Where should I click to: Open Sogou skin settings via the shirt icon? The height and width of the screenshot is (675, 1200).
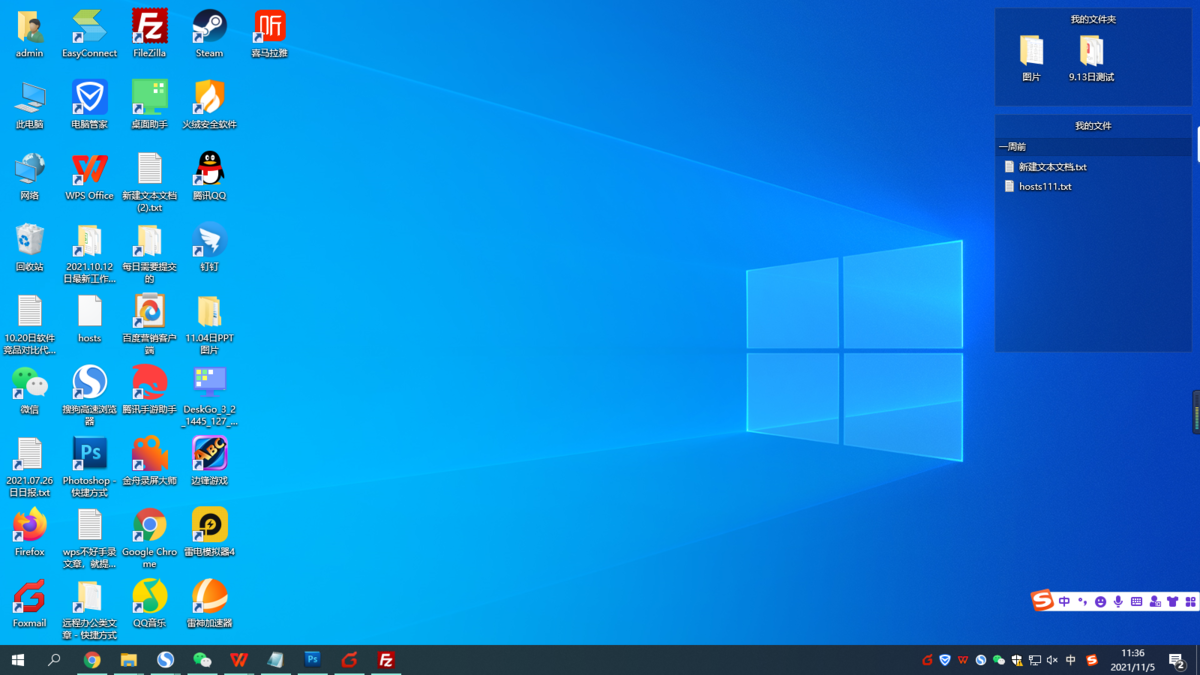1173,601
